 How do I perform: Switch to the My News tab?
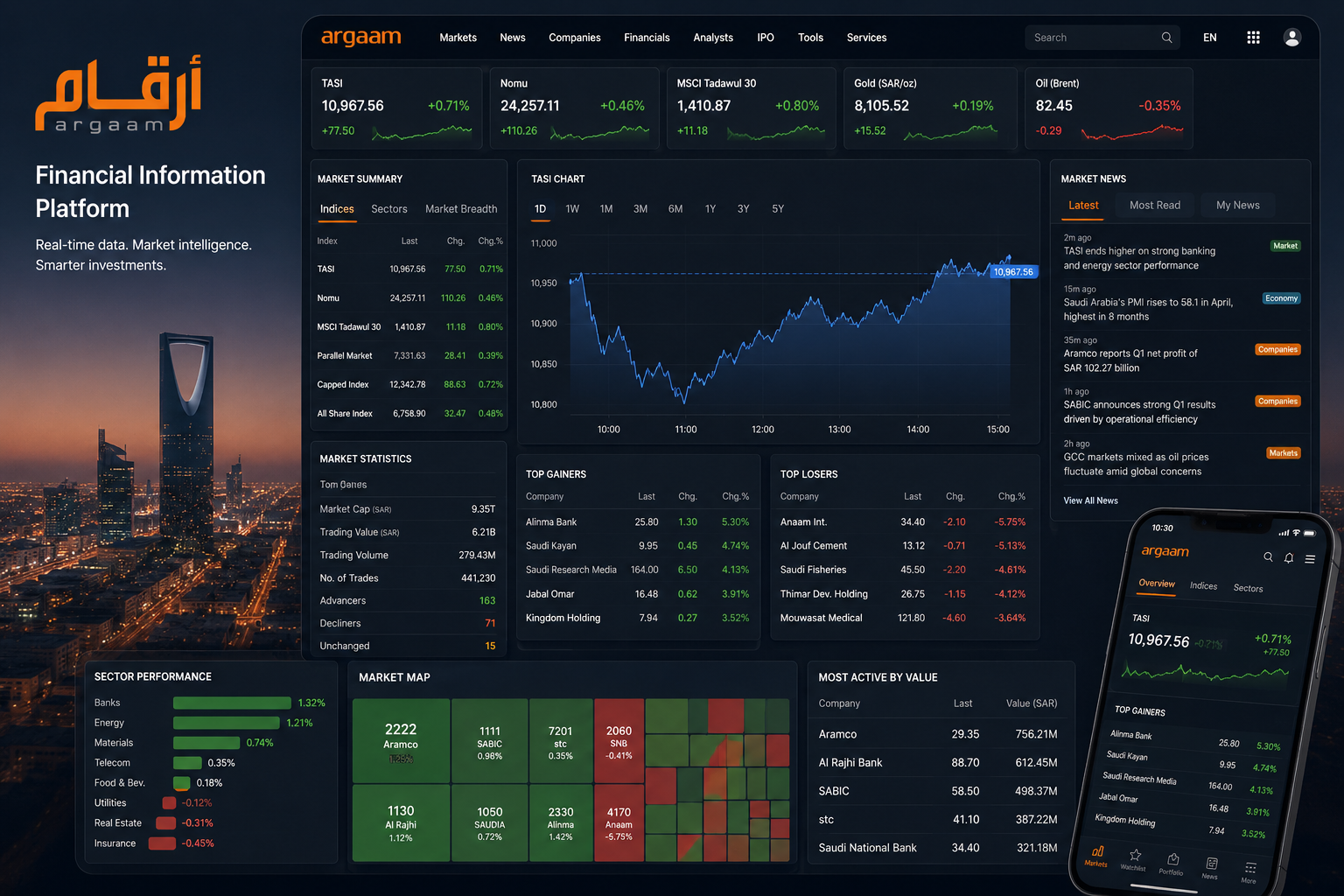coord(1238,206)
